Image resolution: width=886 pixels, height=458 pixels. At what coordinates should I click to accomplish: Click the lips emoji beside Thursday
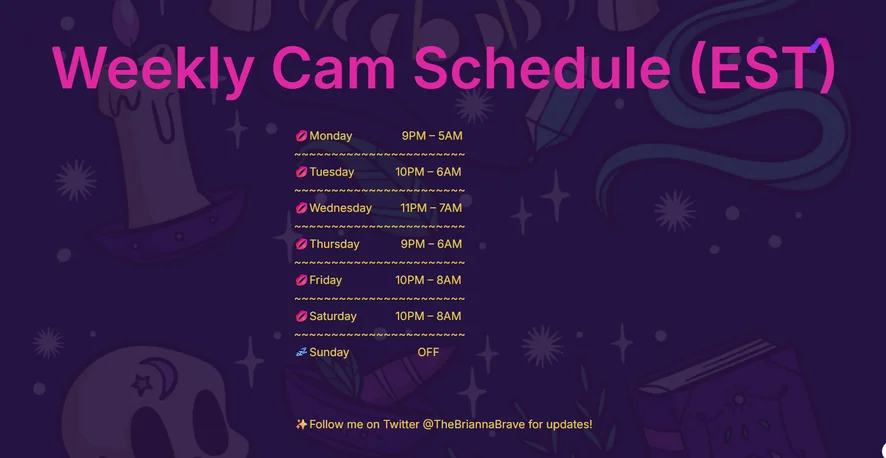tap(301, 244)
